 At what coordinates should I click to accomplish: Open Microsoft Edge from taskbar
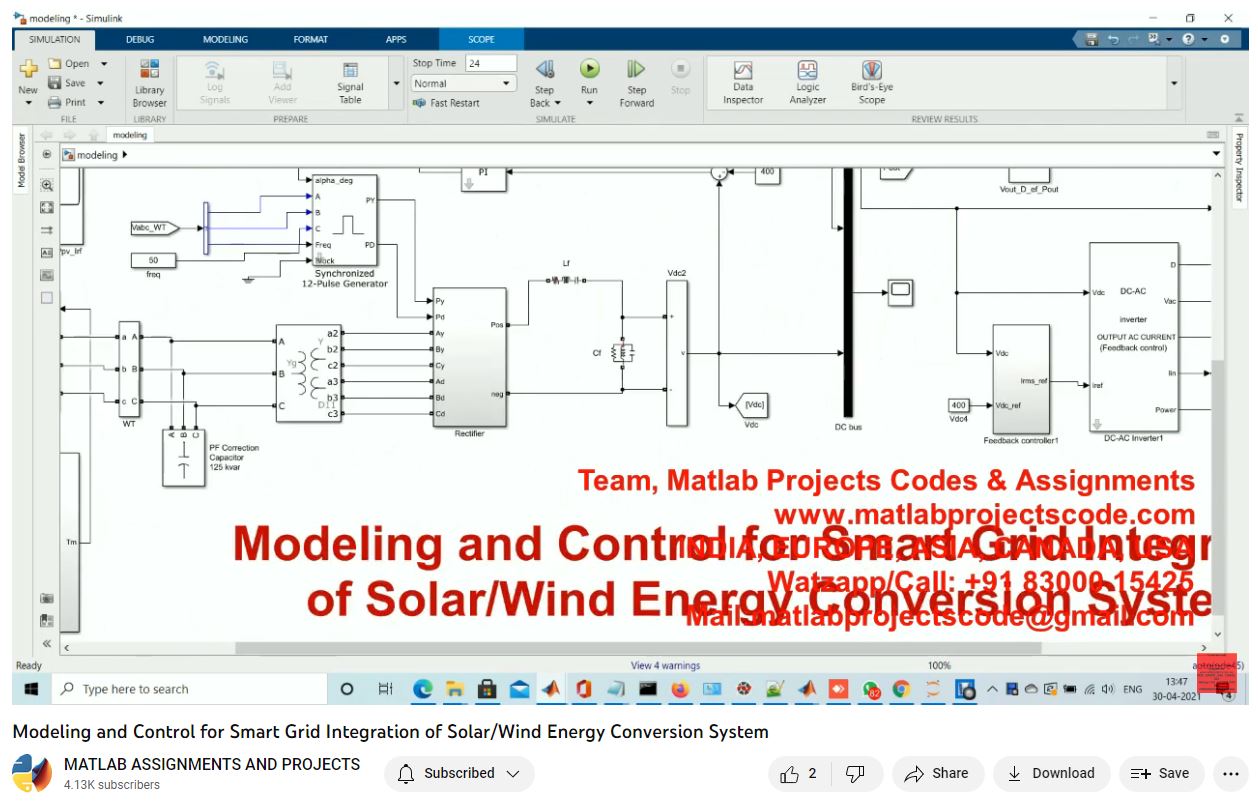[423, 689]
